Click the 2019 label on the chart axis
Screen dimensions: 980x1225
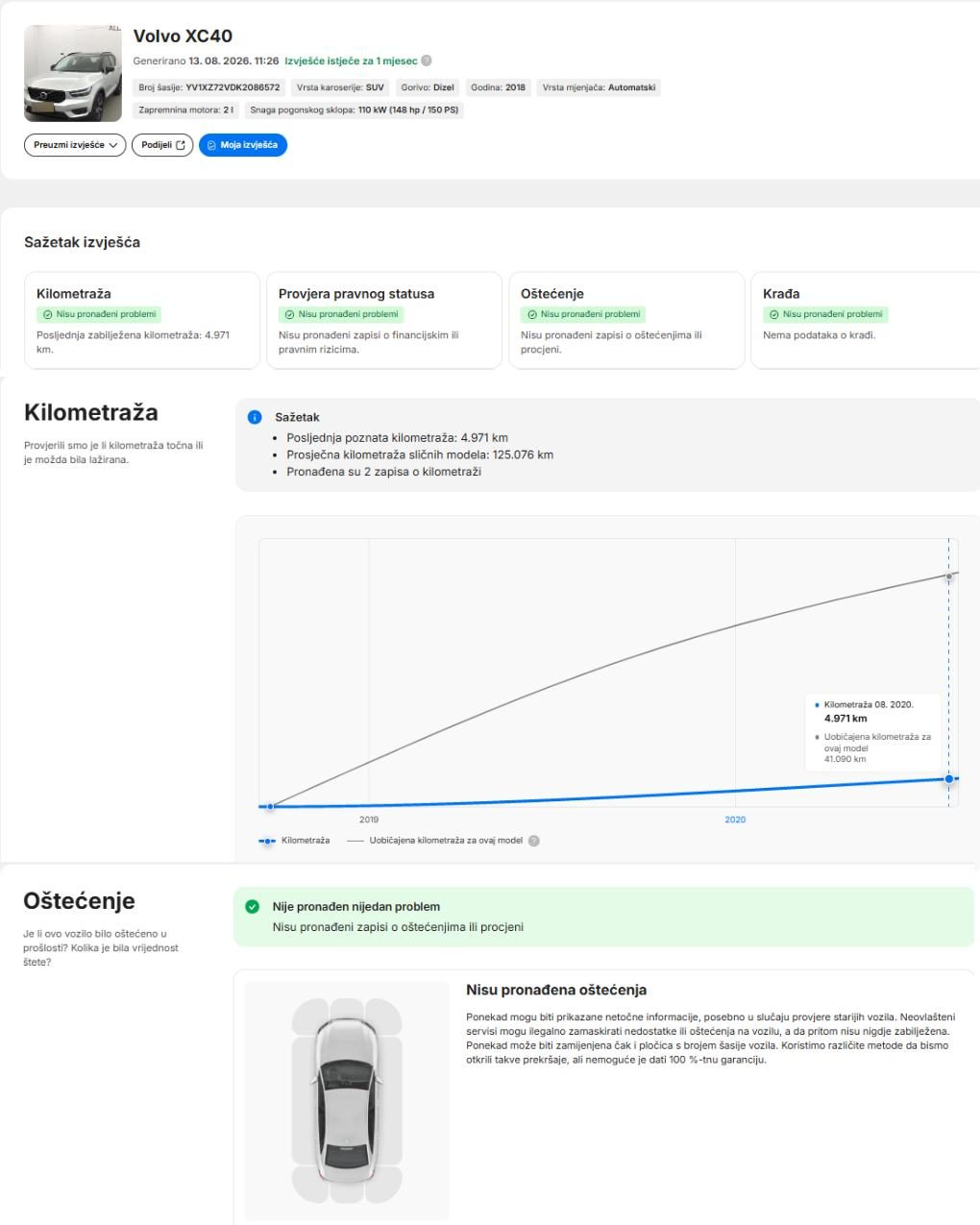point(369,820)
